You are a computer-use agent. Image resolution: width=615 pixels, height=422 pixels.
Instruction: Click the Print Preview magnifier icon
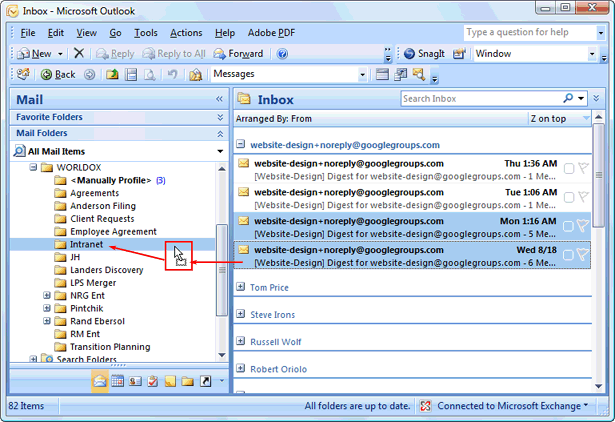pyautogui.click(x=149, y=75)
